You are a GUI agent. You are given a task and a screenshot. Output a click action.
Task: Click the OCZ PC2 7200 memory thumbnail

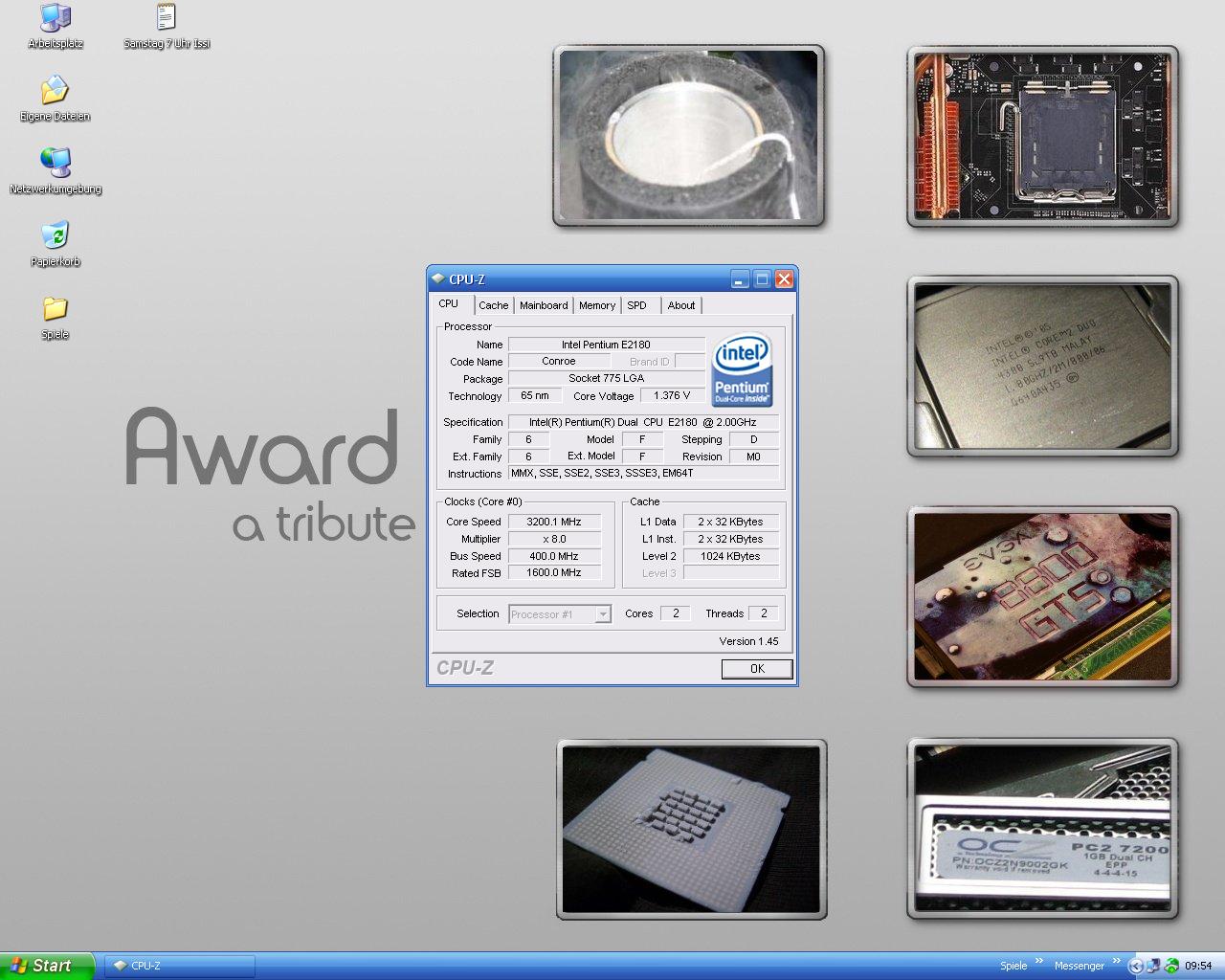click(x=1043, y=829)
